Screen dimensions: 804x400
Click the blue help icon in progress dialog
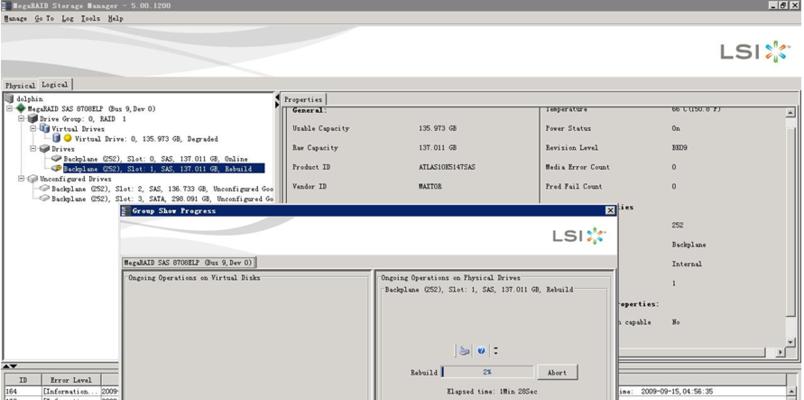[481, 351]
